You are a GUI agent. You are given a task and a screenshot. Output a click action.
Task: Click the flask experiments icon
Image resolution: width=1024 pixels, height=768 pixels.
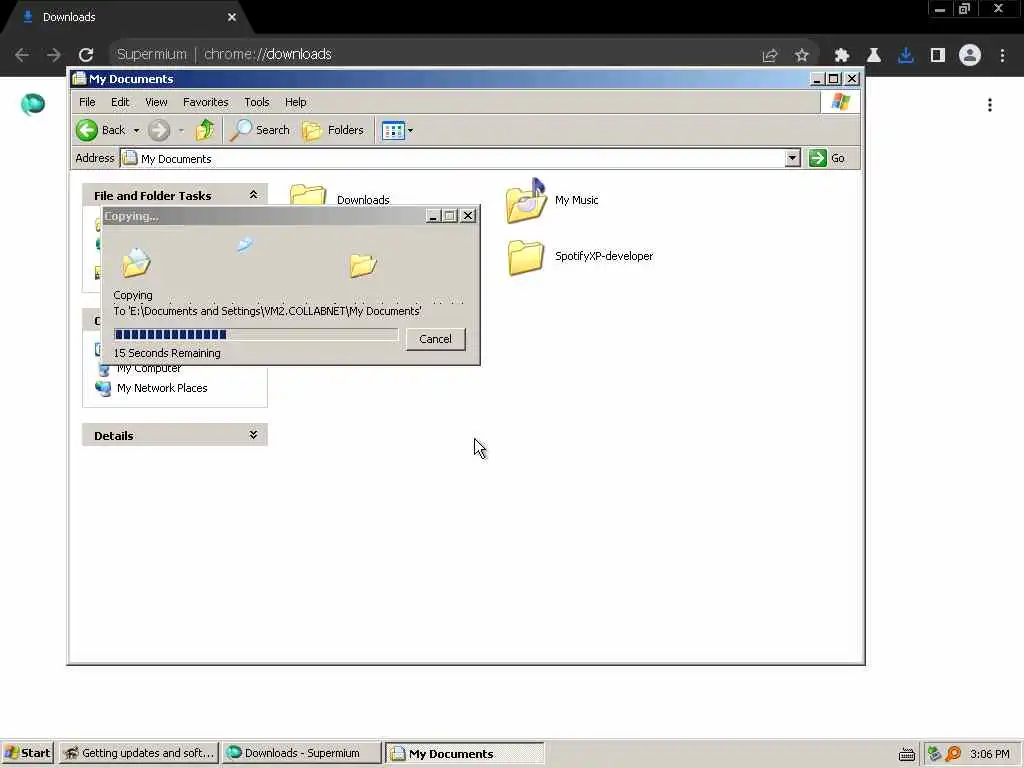click(x=874, y=56)
